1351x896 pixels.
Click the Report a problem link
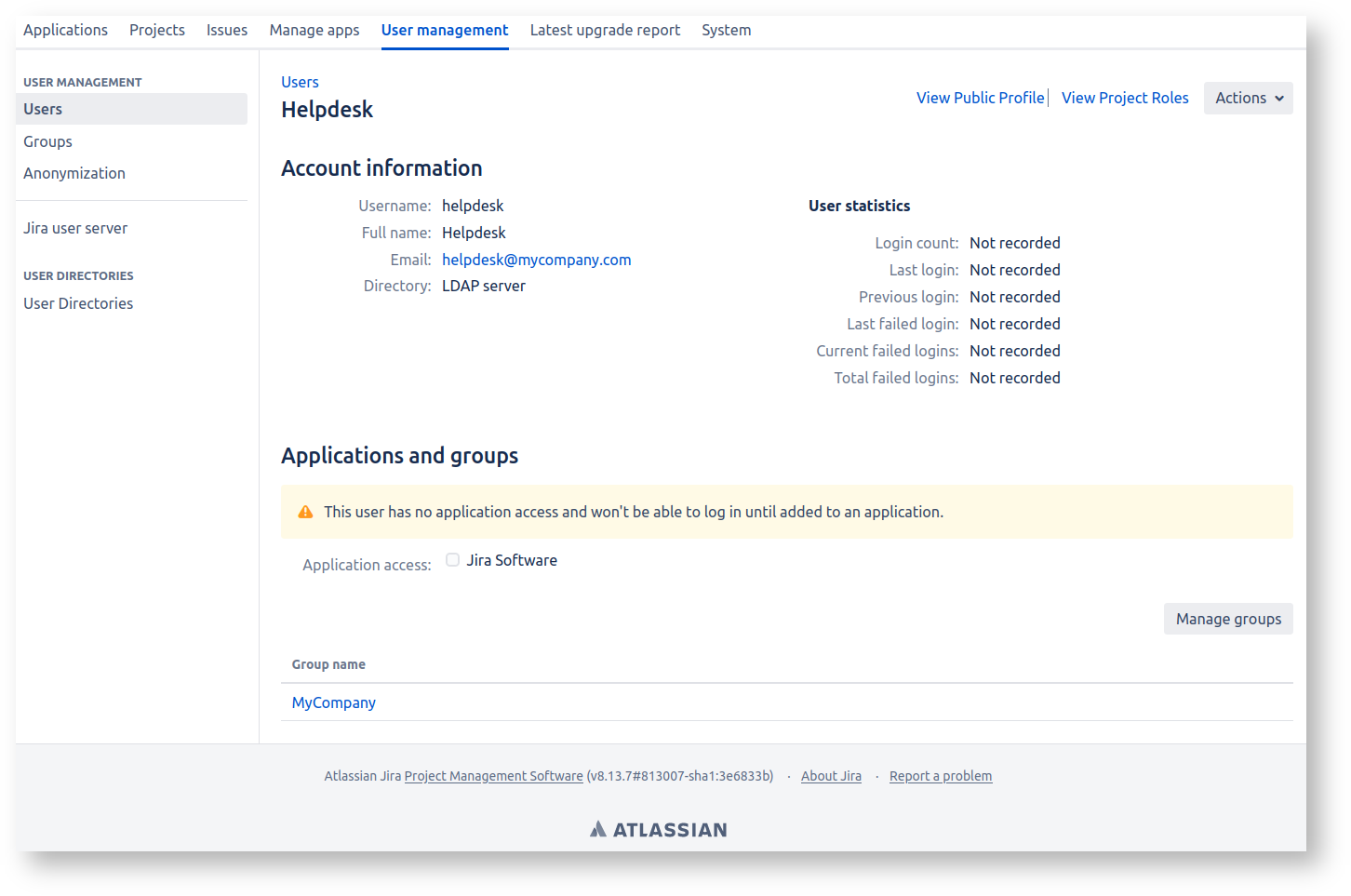pos(941,776)
